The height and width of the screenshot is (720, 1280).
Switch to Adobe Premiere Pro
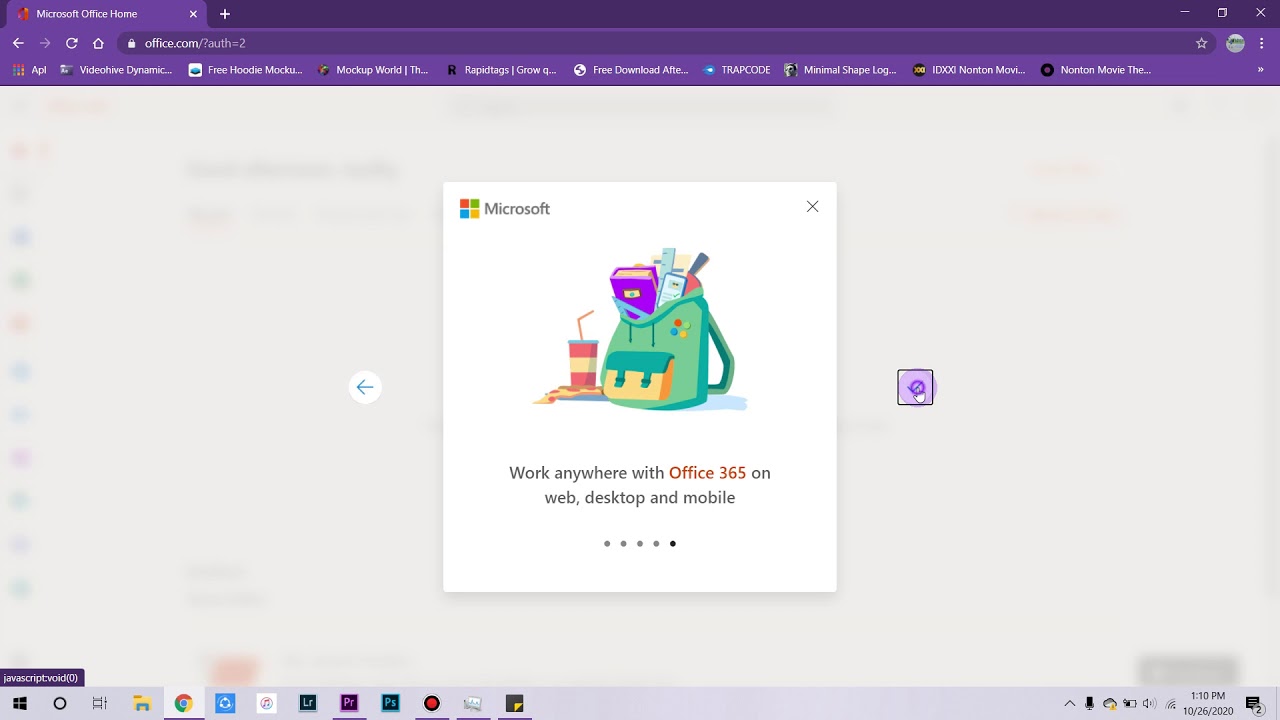pyautogui.click(x=349, y=703)
